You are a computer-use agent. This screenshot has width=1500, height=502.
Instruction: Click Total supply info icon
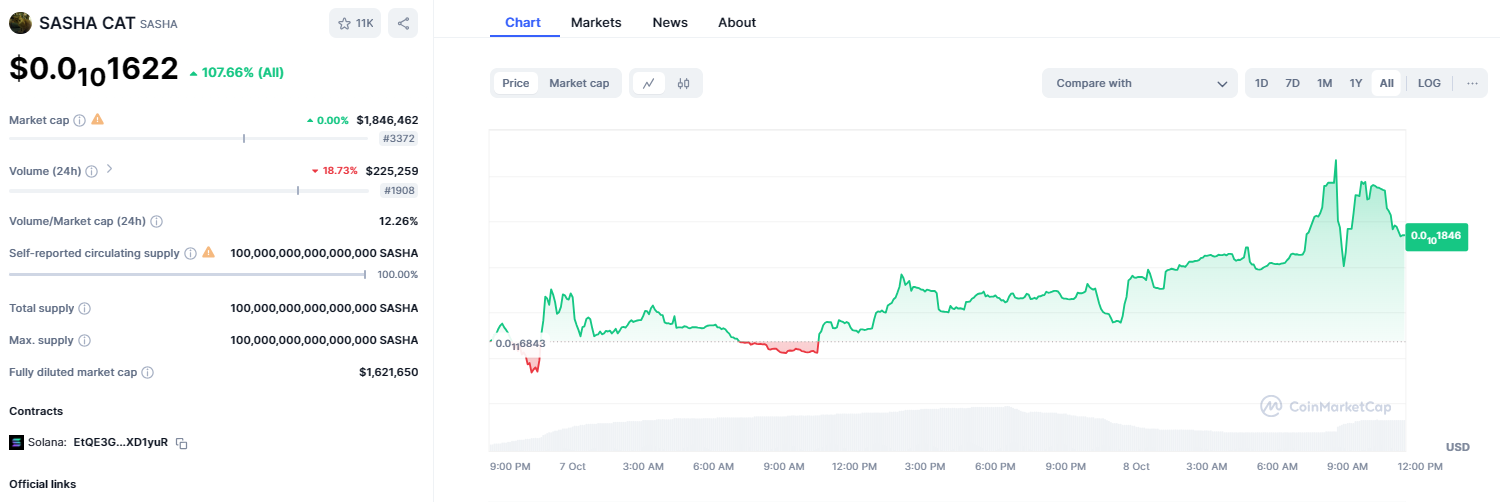tap(85, 309)
